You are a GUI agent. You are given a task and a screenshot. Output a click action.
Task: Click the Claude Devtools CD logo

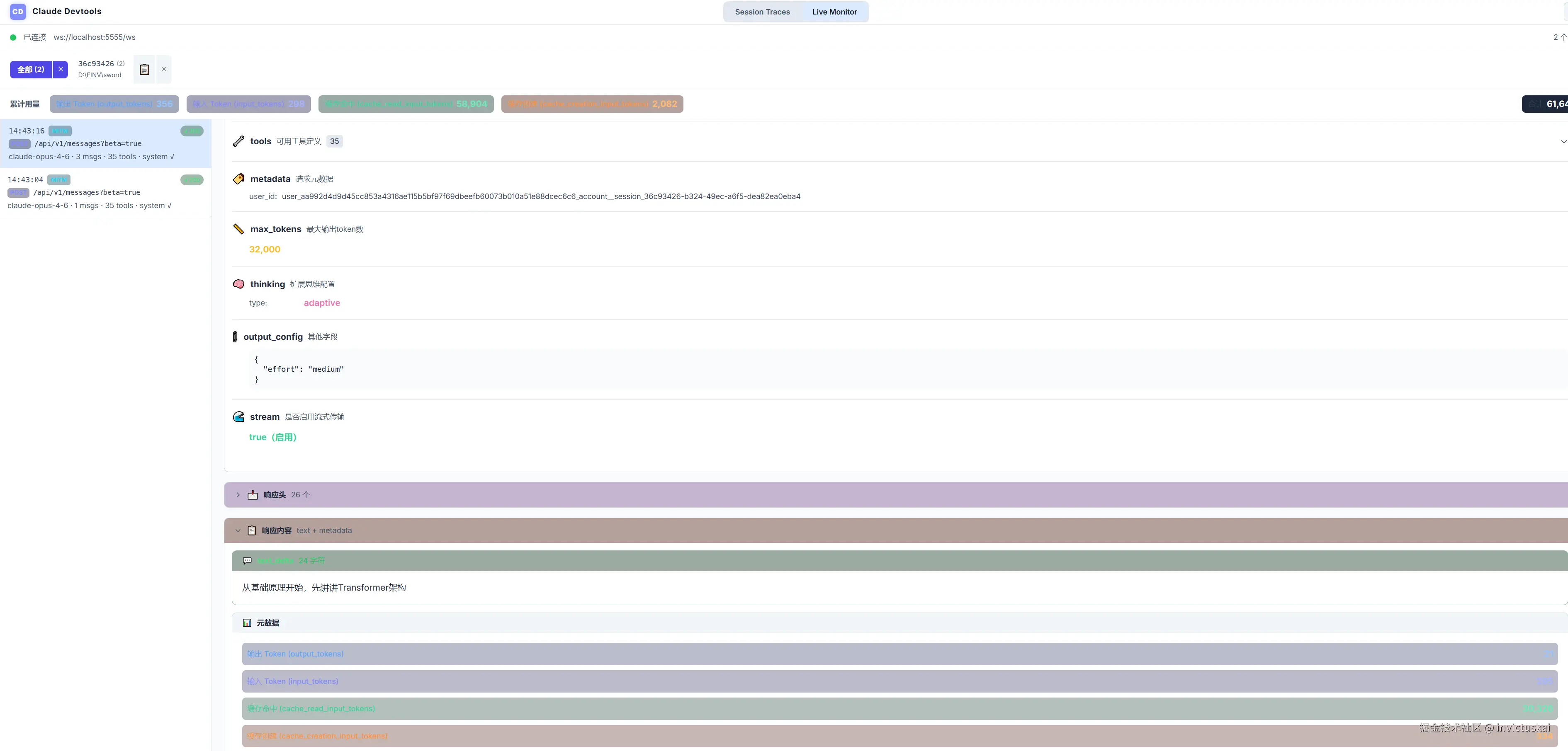(x=18, y=12)
